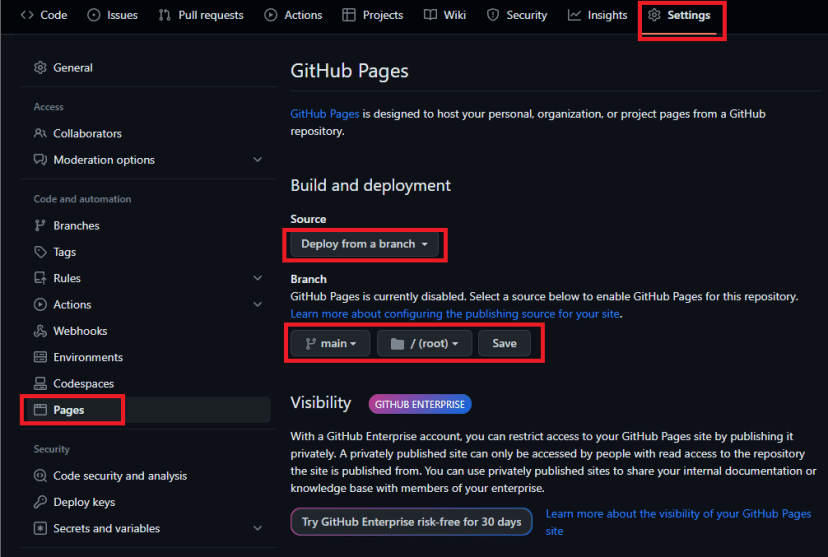
Task: Open Learn more about configuring publishing source link
Action: pyautogui.click(x=455, y=314)
